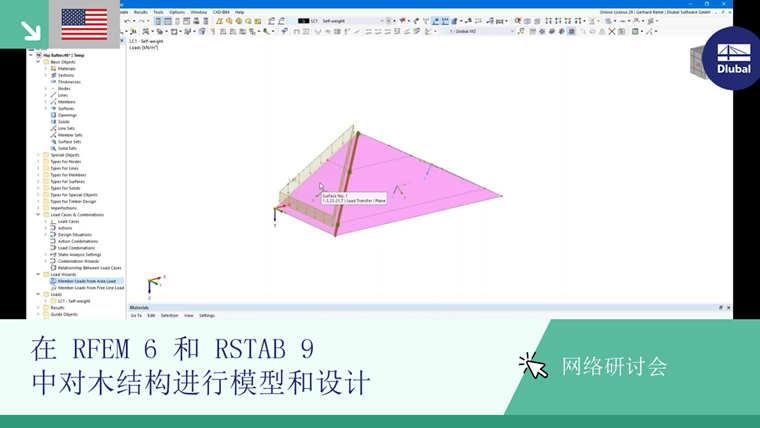Collapse the Basic Objects folder
The height and width of the screenshot is (428, 760).
click(38, 62)
